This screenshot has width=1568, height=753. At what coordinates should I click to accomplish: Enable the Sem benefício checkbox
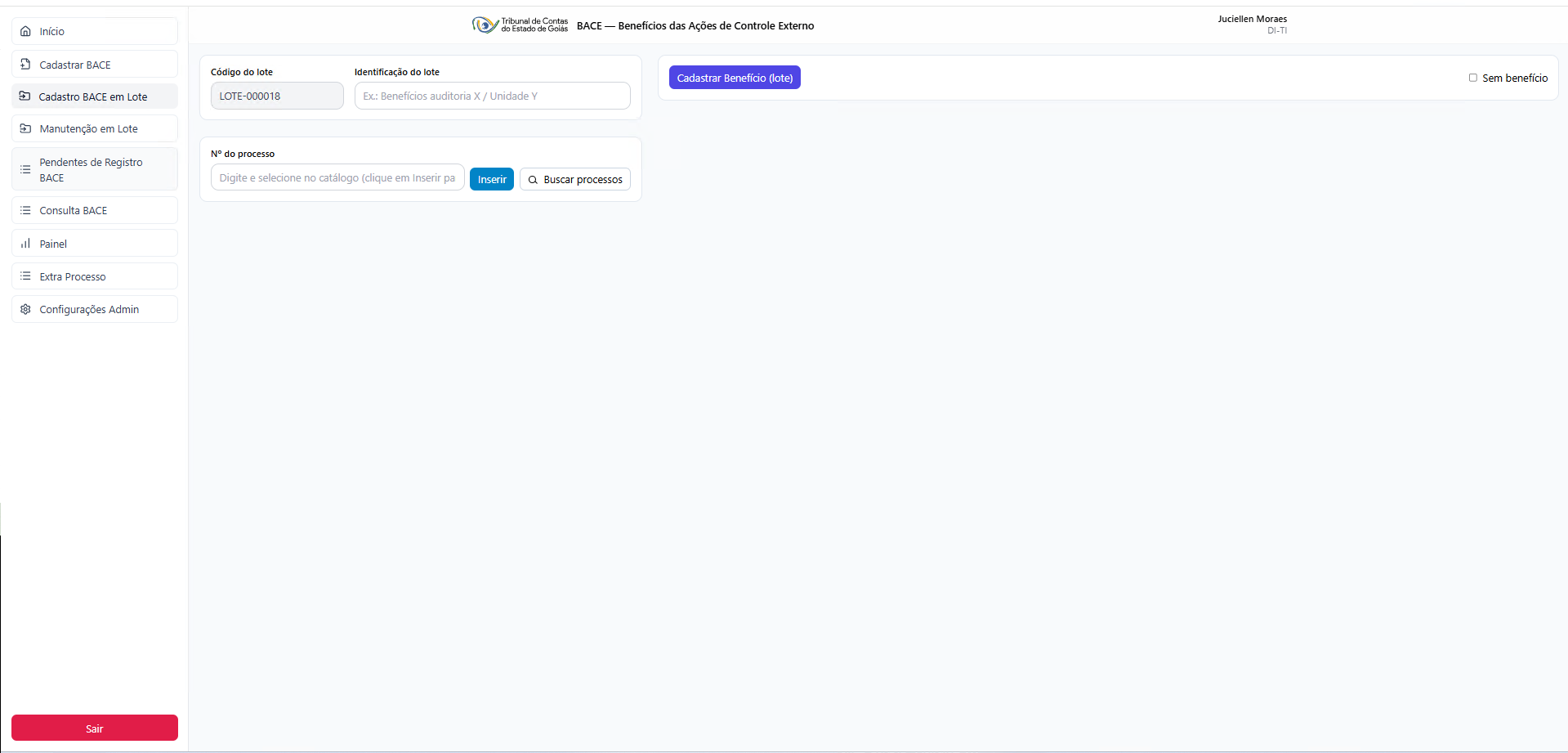click(x=1472, y=78)
